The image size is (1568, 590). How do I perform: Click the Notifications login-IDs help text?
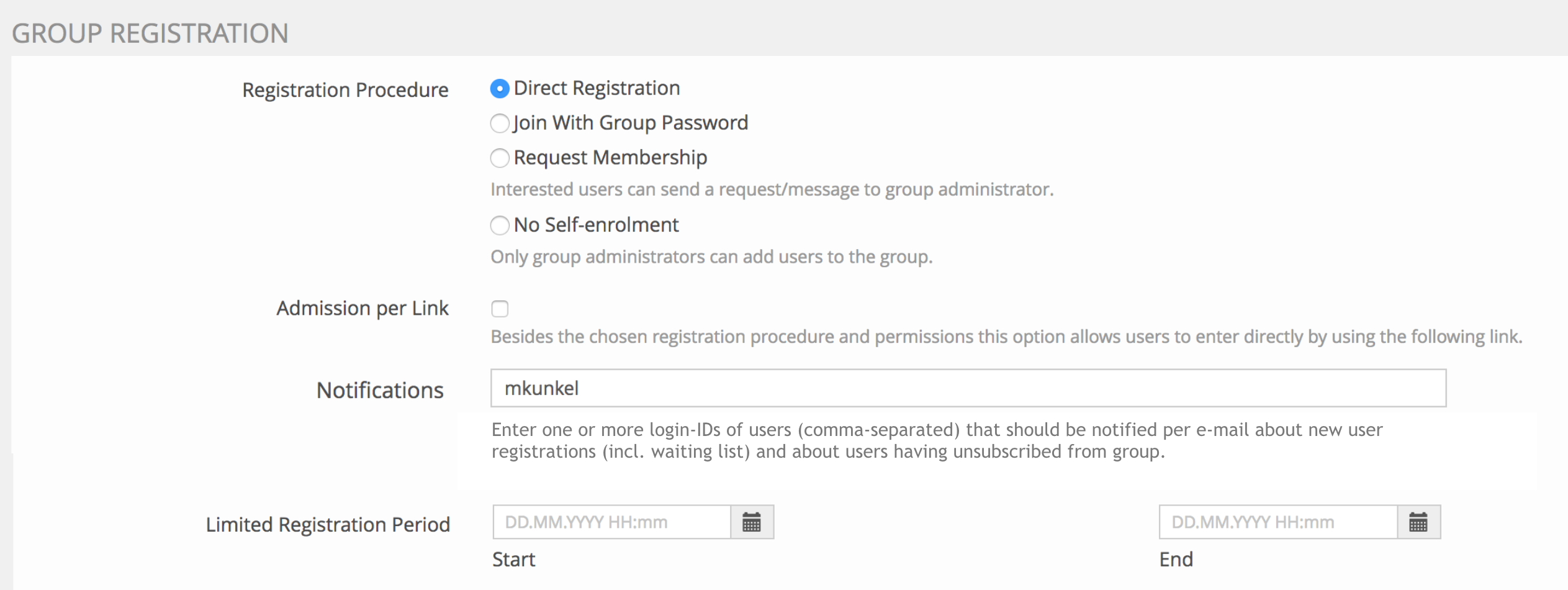pyautogui.click(x=937, y=440)
